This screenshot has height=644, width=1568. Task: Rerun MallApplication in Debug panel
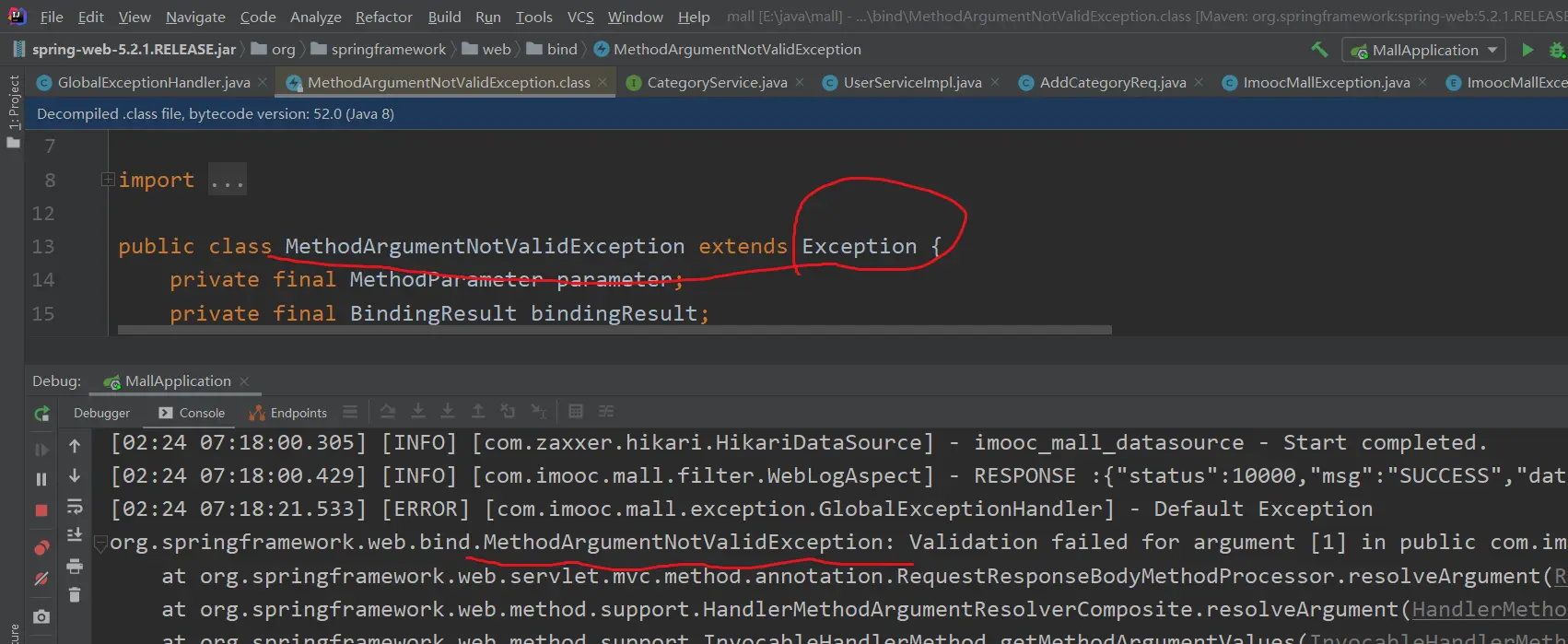[41, 414]
